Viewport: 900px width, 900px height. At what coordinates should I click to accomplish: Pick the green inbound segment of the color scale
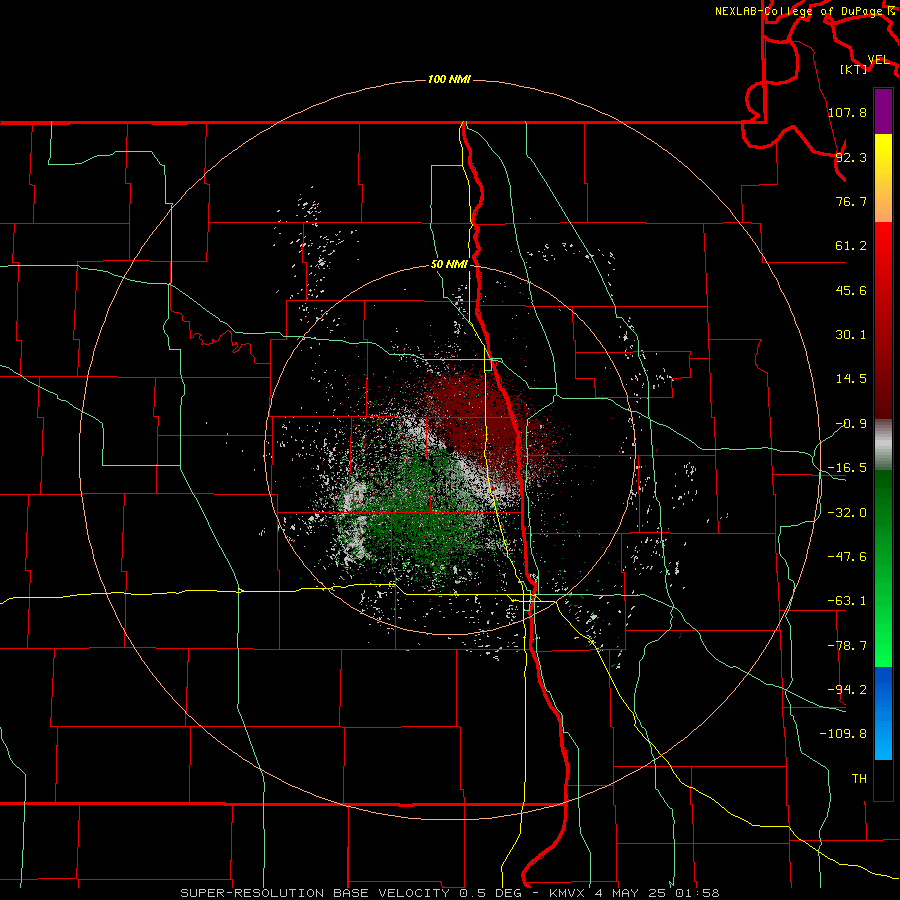[x=883, y=568]
